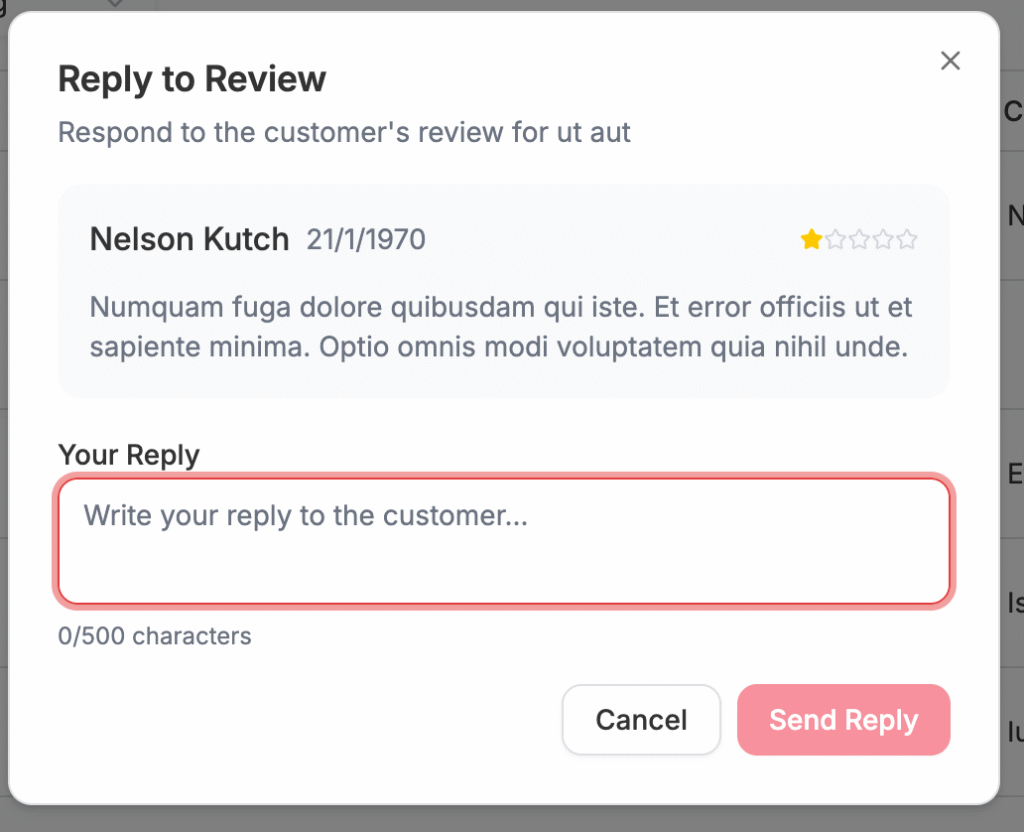Click the review date 21/1/1970
This screenshot has width=1024, height=832.
(x=366, y=240)
